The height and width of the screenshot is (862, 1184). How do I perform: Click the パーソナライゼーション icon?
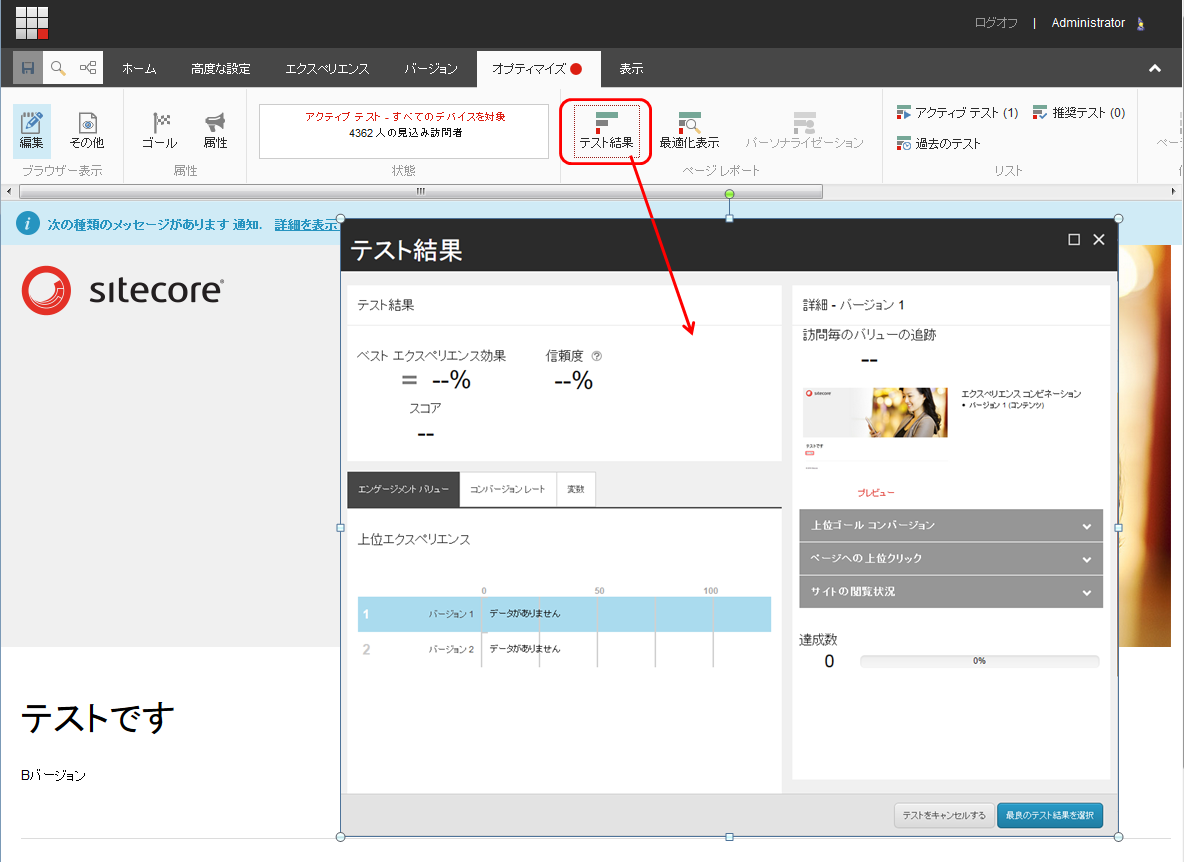coord(804,131)
